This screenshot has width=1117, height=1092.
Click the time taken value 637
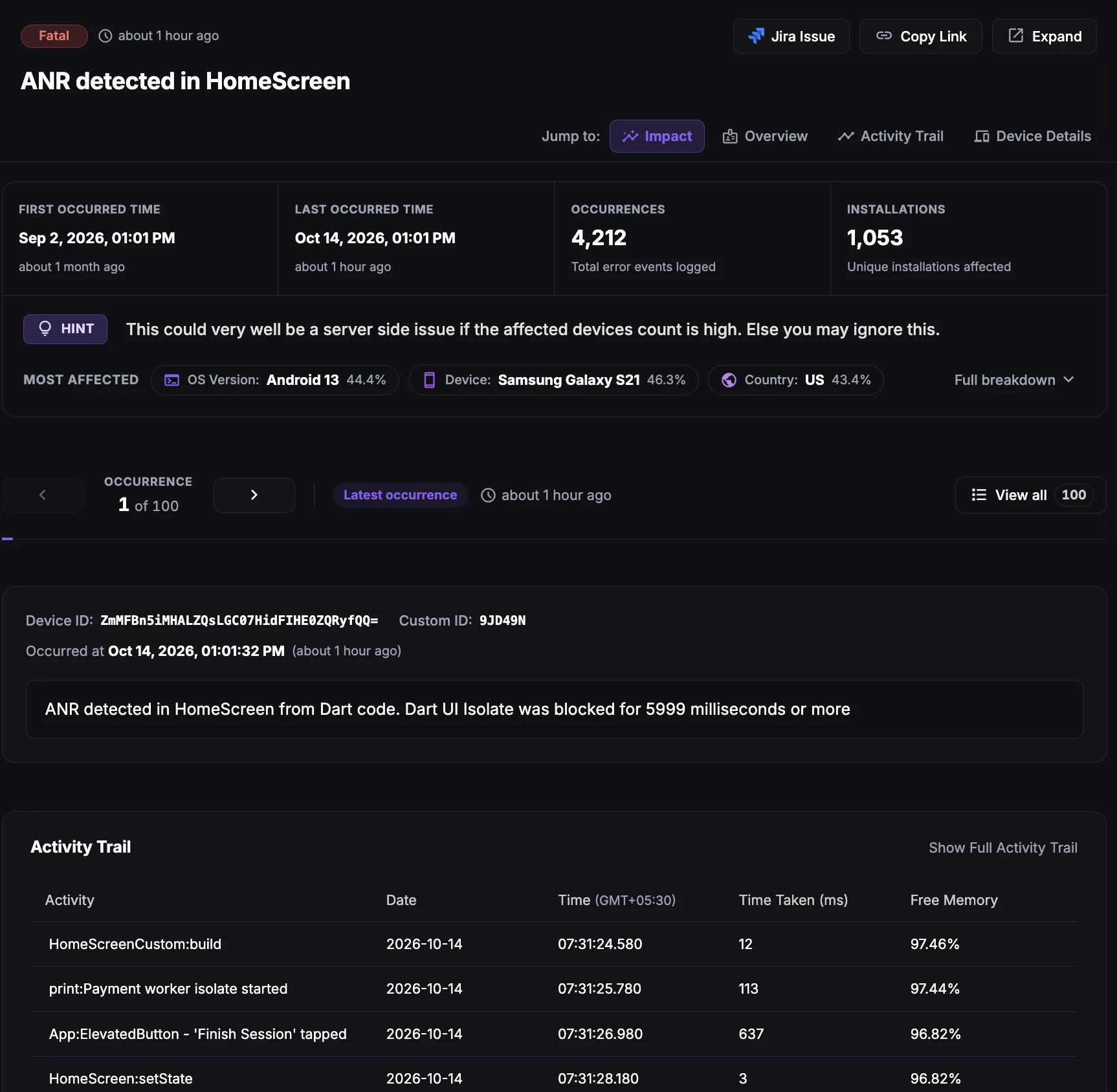751,1034
